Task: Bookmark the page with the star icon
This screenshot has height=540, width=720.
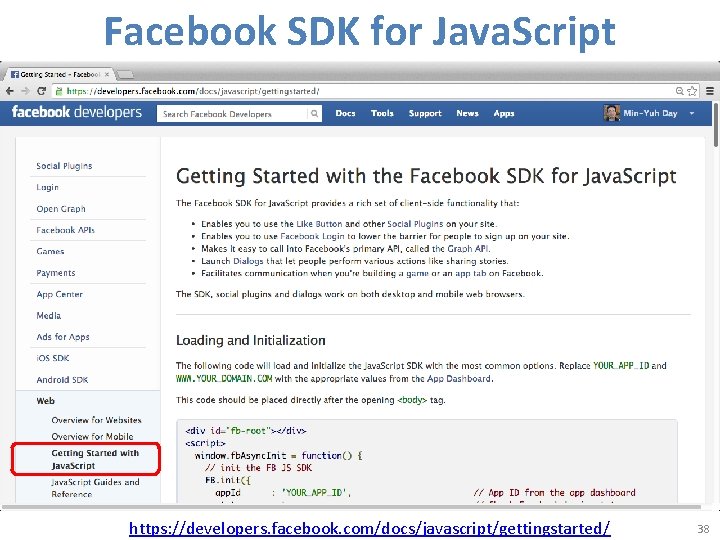Action: point(692,91)
